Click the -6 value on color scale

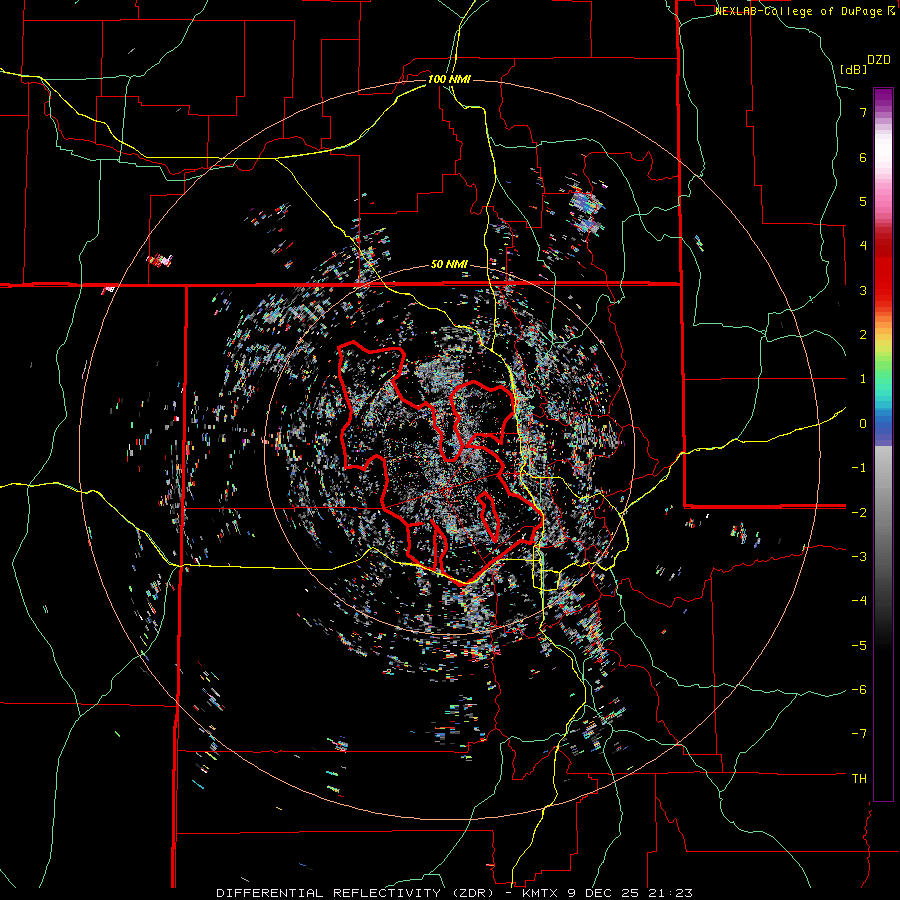point(859,690)
